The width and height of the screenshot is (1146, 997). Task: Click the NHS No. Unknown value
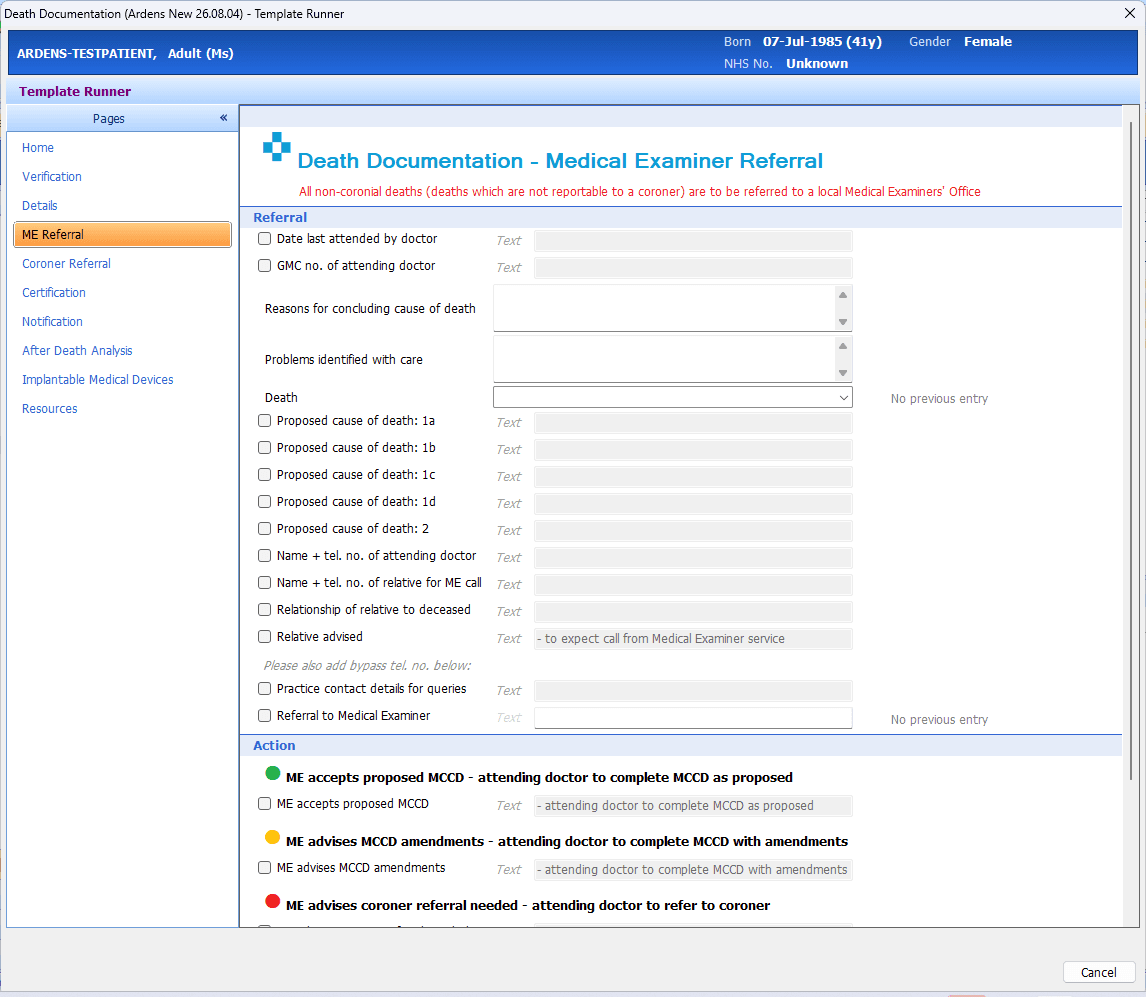click(x=817, y=64)
